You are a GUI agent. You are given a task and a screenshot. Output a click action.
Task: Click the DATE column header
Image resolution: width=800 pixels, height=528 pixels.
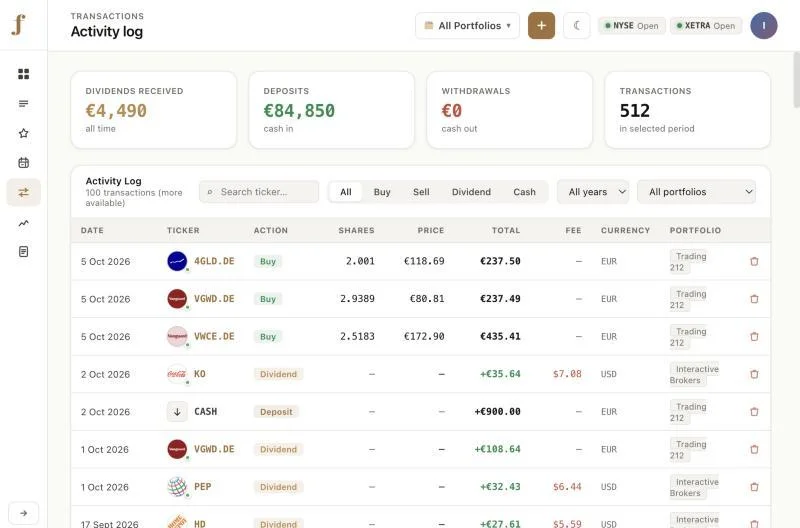click(x=92, y=230)
